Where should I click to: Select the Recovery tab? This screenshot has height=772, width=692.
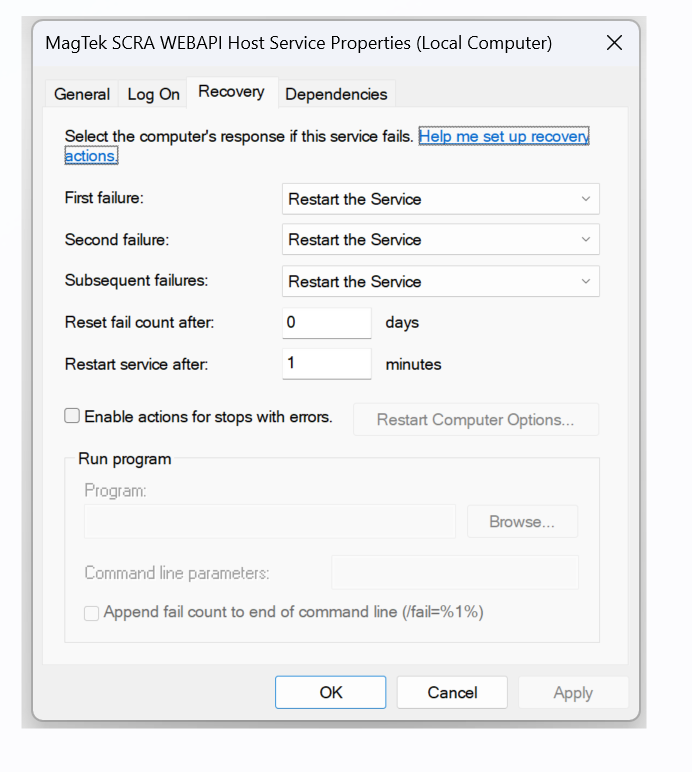[x=231, y=92]
